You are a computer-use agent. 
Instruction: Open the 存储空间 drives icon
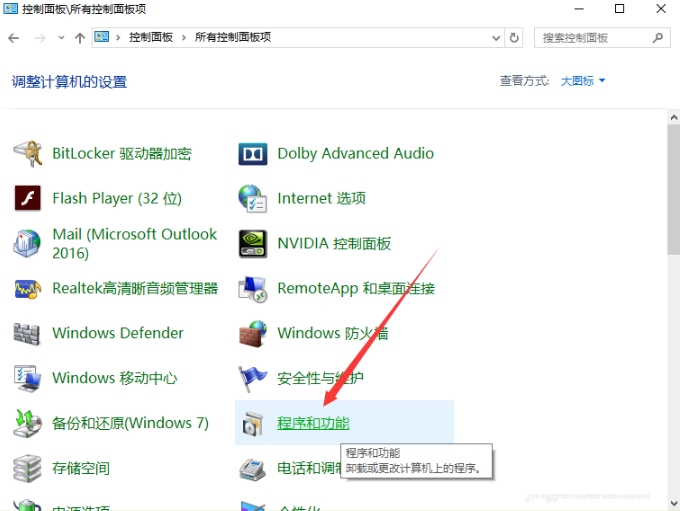(x=27, y=468)
